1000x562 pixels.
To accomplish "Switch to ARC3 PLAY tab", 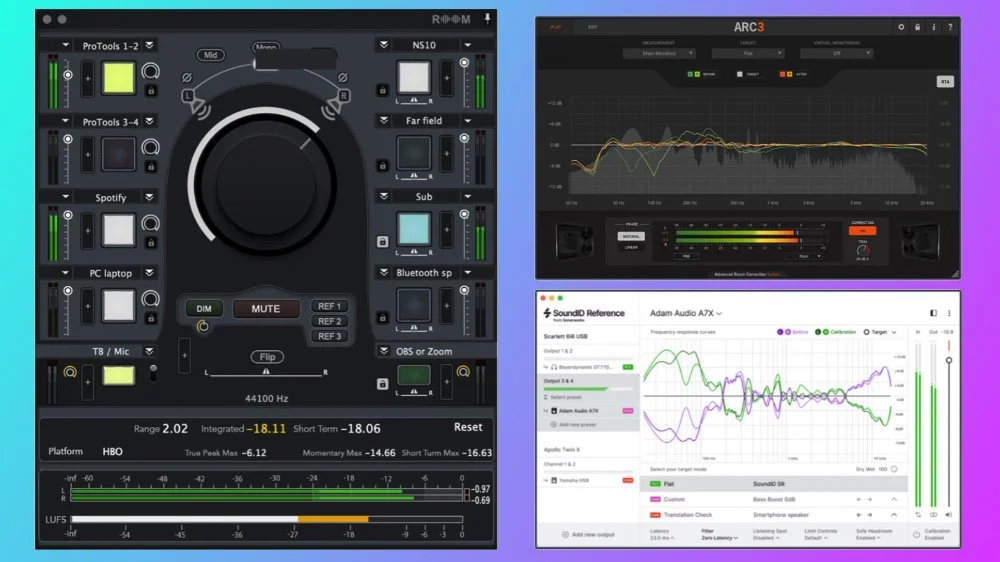I will pos(555,27).
